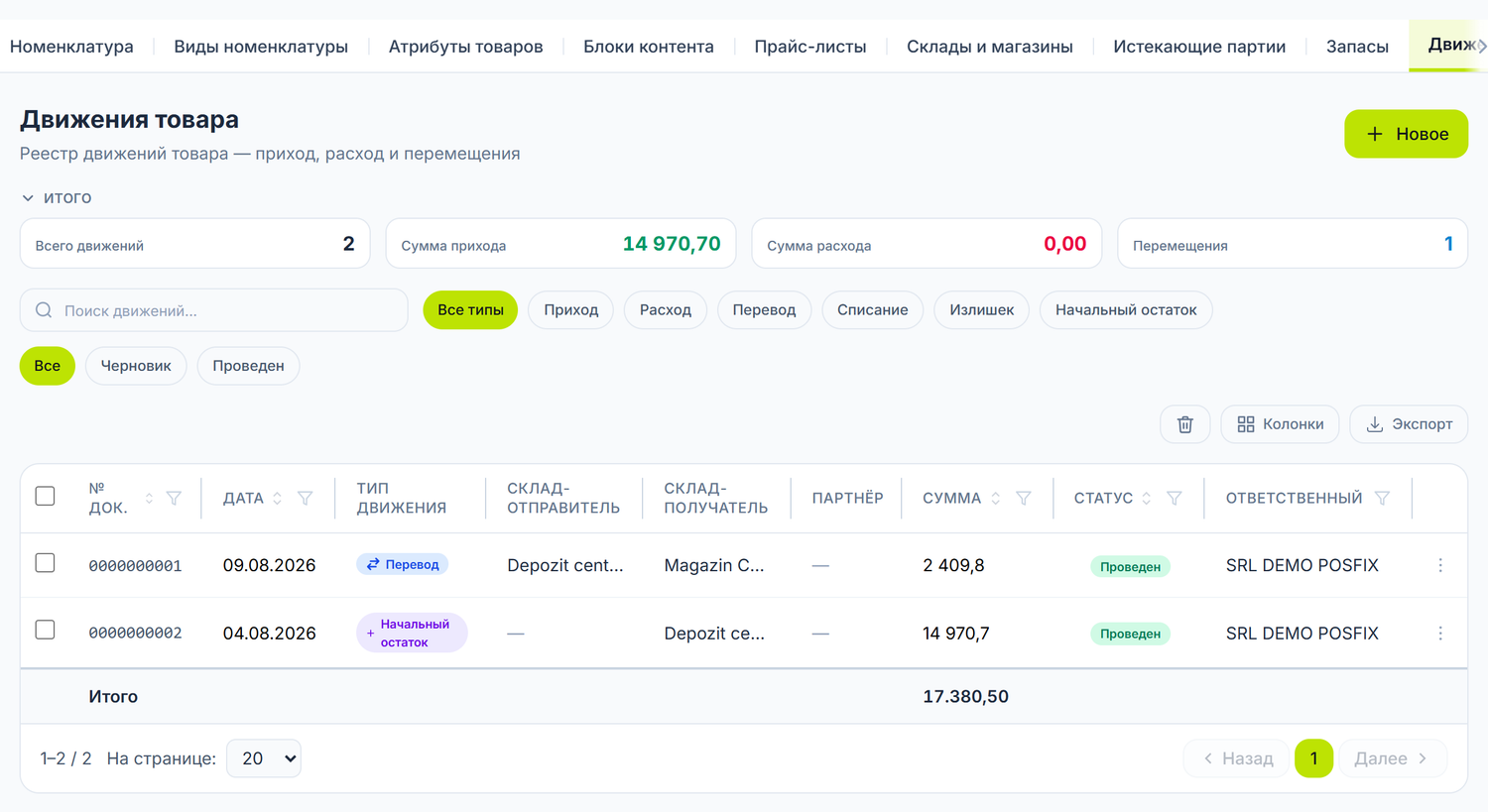Tick checkbox for document 0000000001
1488x812 pixels.
(45, 563)
